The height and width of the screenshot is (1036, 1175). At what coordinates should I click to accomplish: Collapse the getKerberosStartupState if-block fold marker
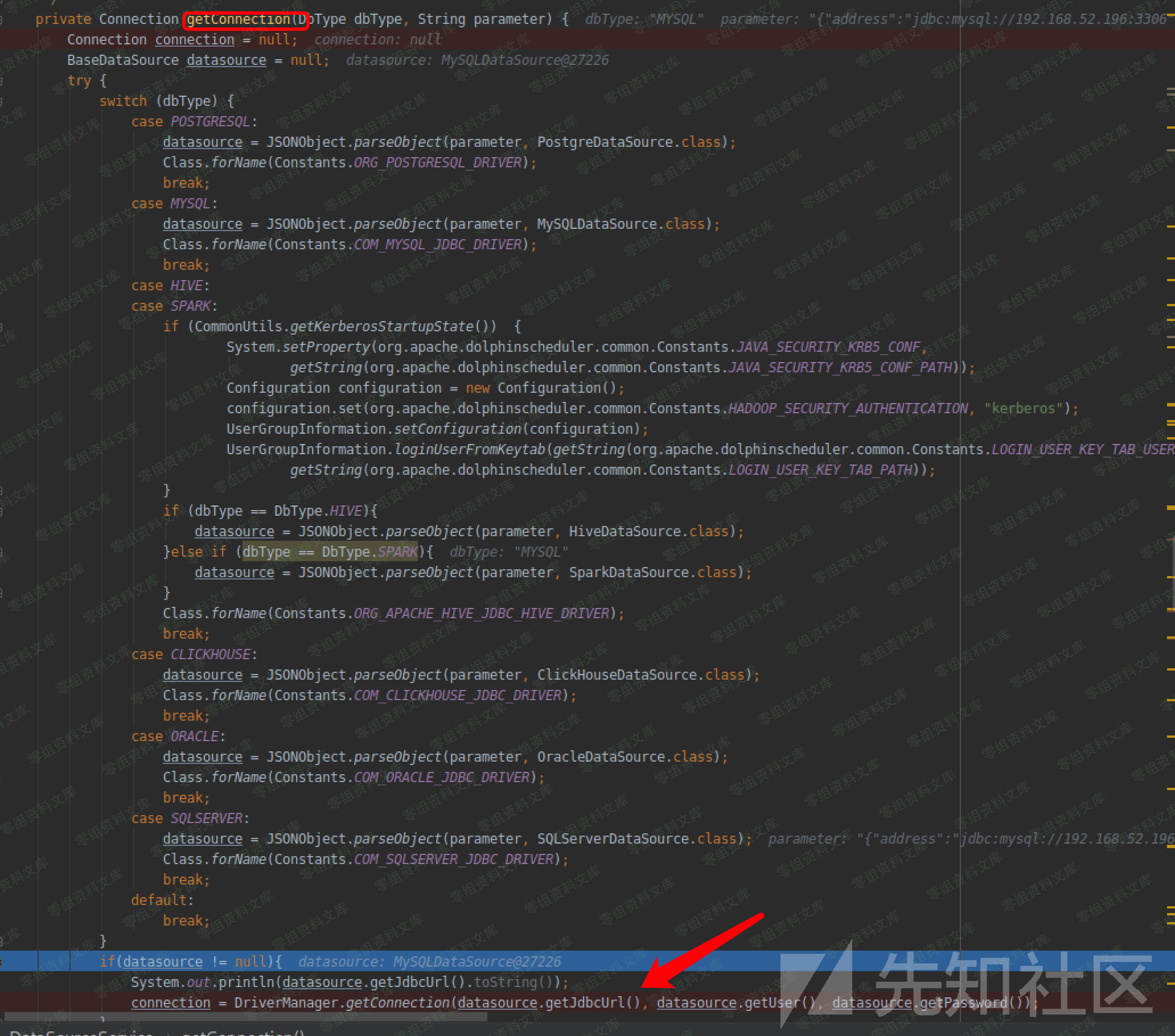[x=2, y=327]
